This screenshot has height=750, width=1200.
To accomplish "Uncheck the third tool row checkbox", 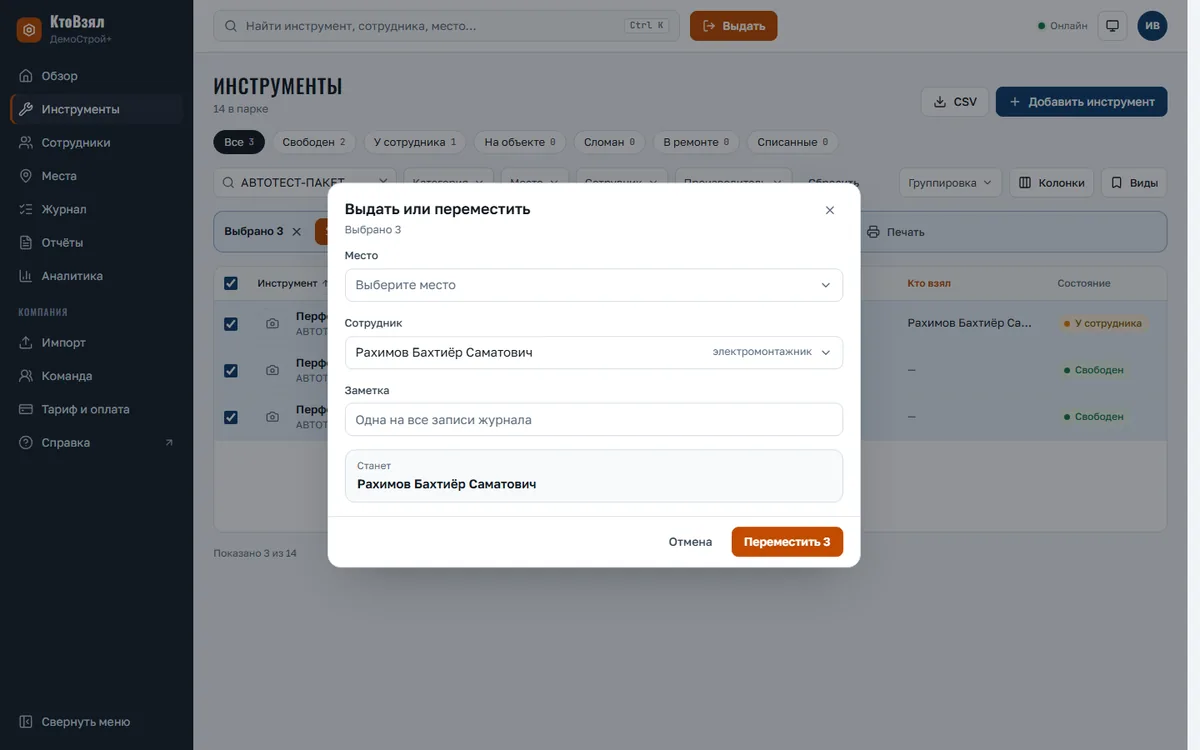I will coord(231,417).
